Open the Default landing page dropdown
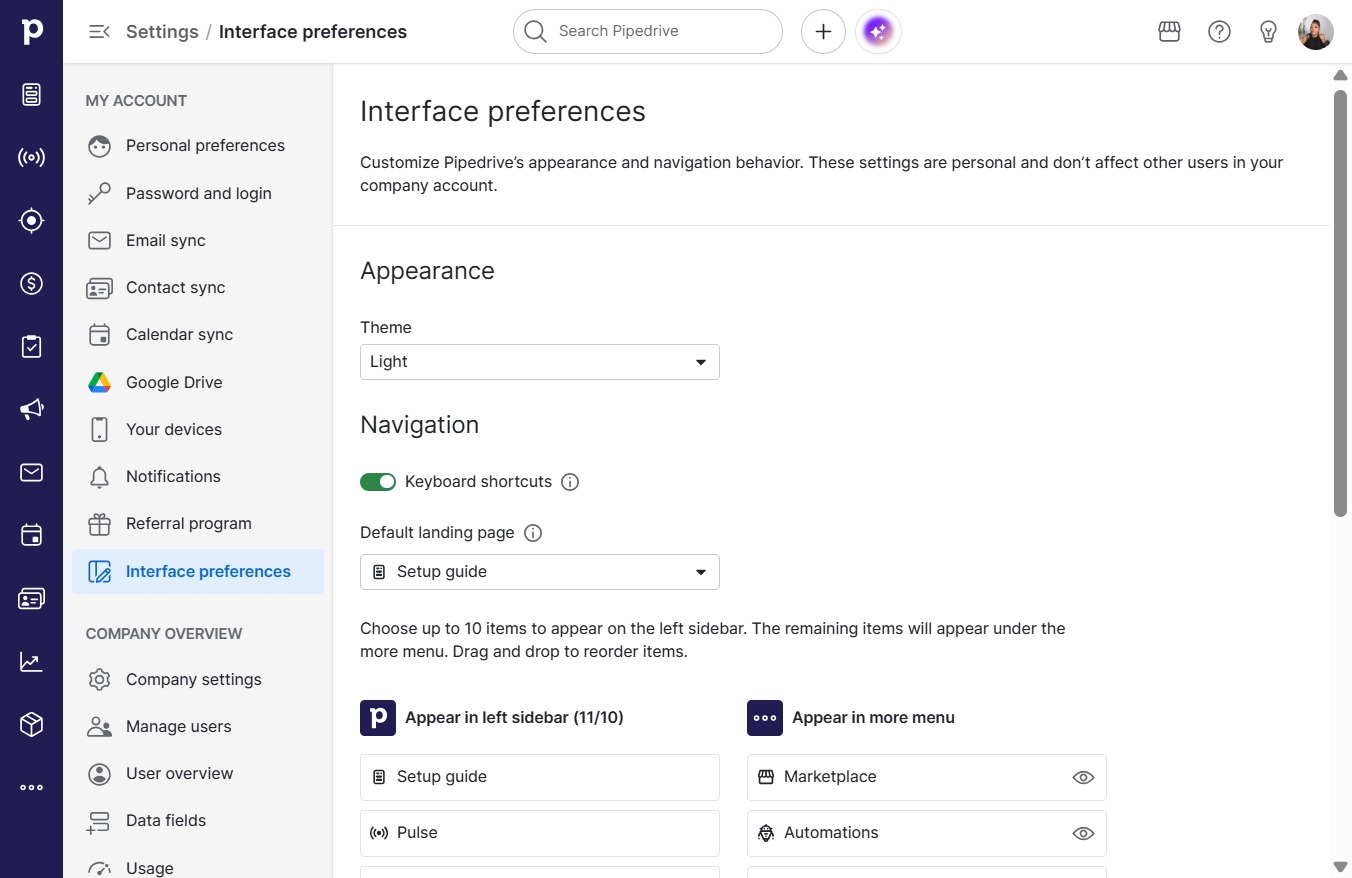This screenshot has height=878, width=1352. (540, 572)
